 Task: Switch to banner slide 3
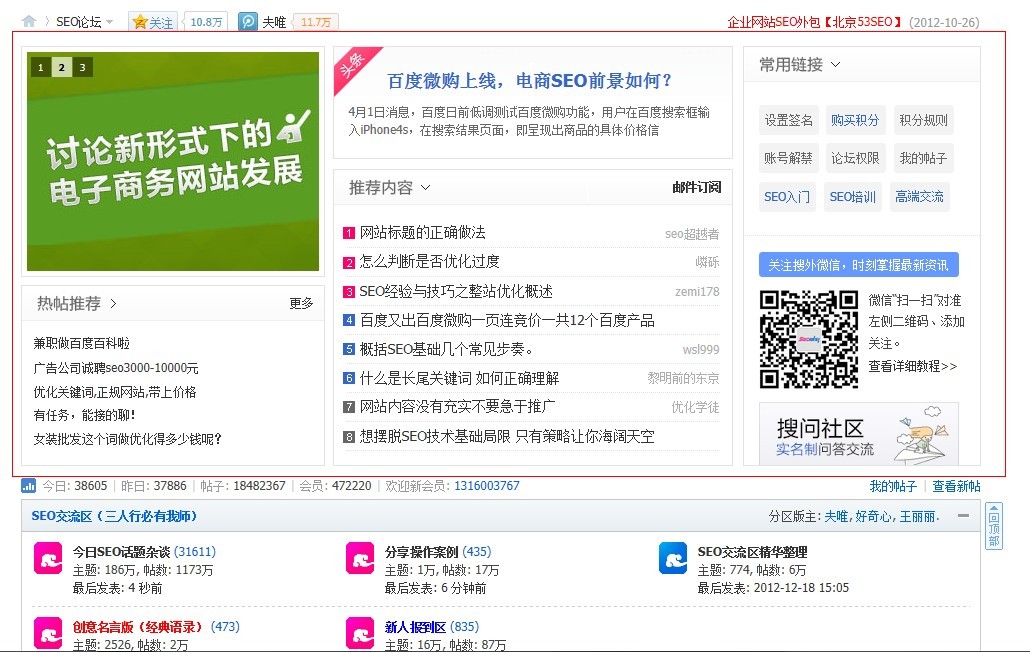click(82, 67)
